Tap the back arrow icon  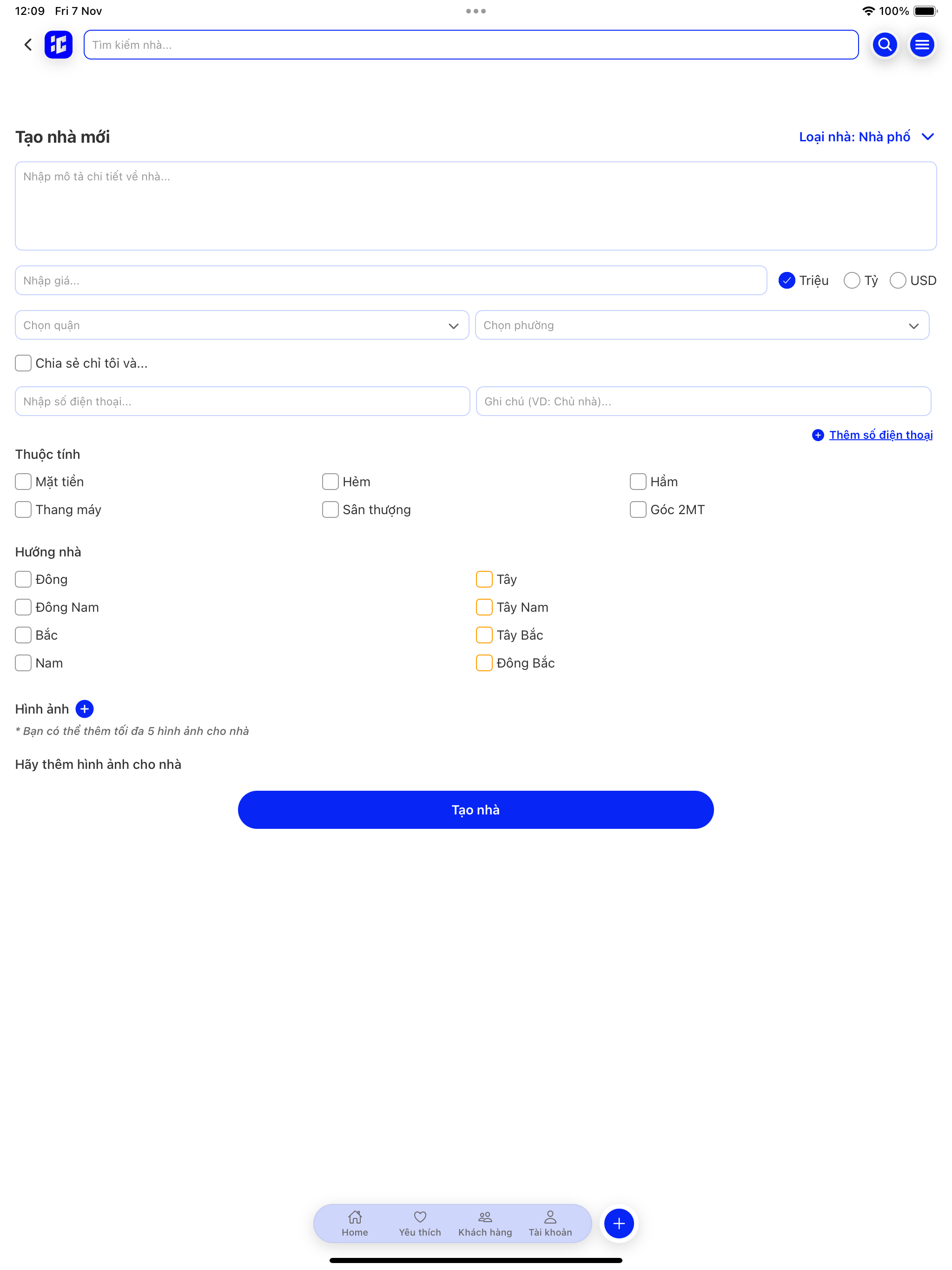tap(28, 44)
